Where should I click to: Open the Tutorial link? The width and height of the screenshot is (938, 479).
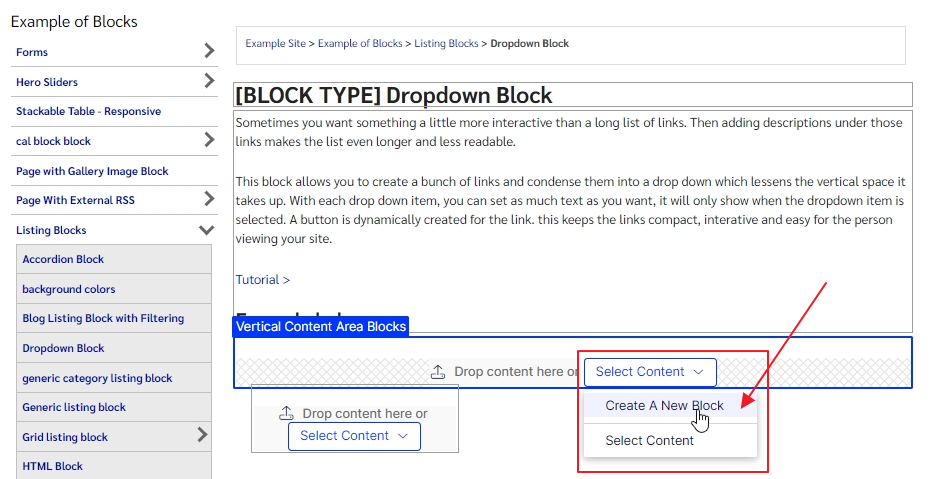click(x=263, y=280)
